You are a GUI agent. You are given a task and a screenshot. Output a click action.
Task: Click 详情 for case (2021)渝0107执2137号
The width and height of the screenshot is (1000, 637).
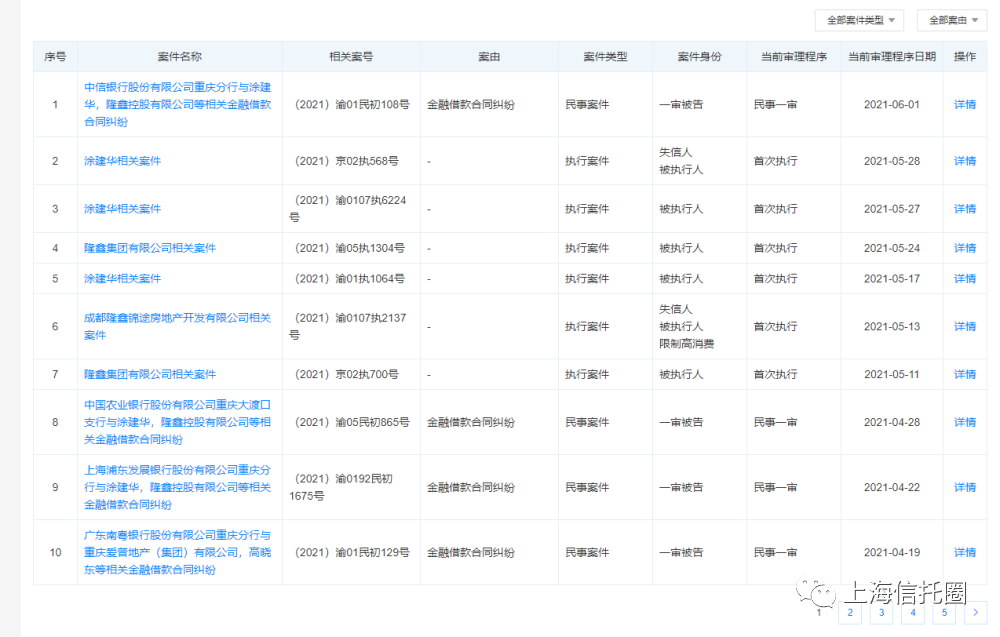[964, 326]
